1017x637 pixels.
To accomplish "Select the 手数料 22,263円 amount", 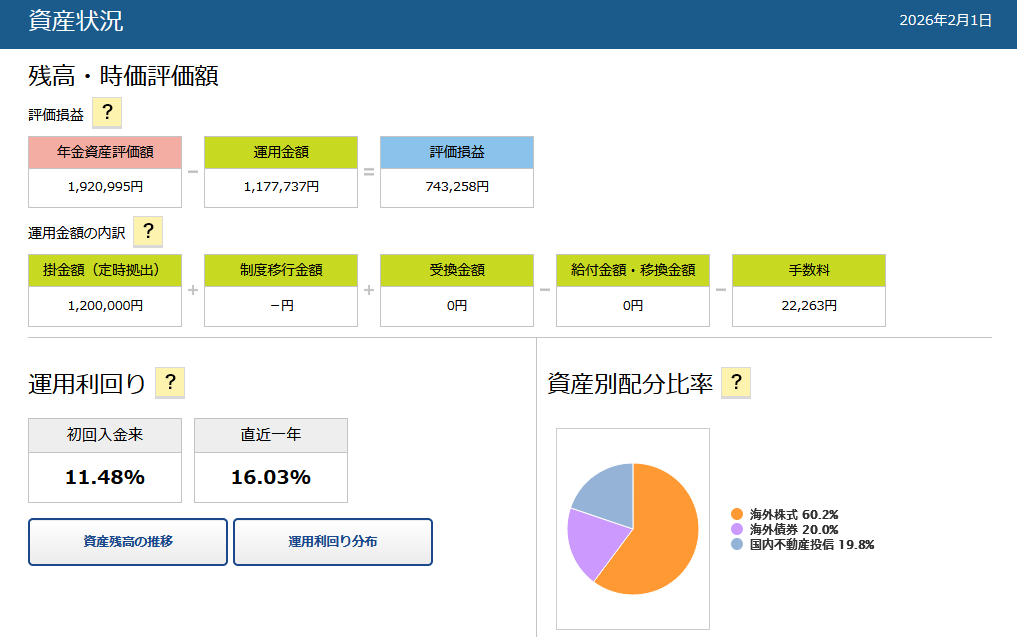I will click(809, 306).
